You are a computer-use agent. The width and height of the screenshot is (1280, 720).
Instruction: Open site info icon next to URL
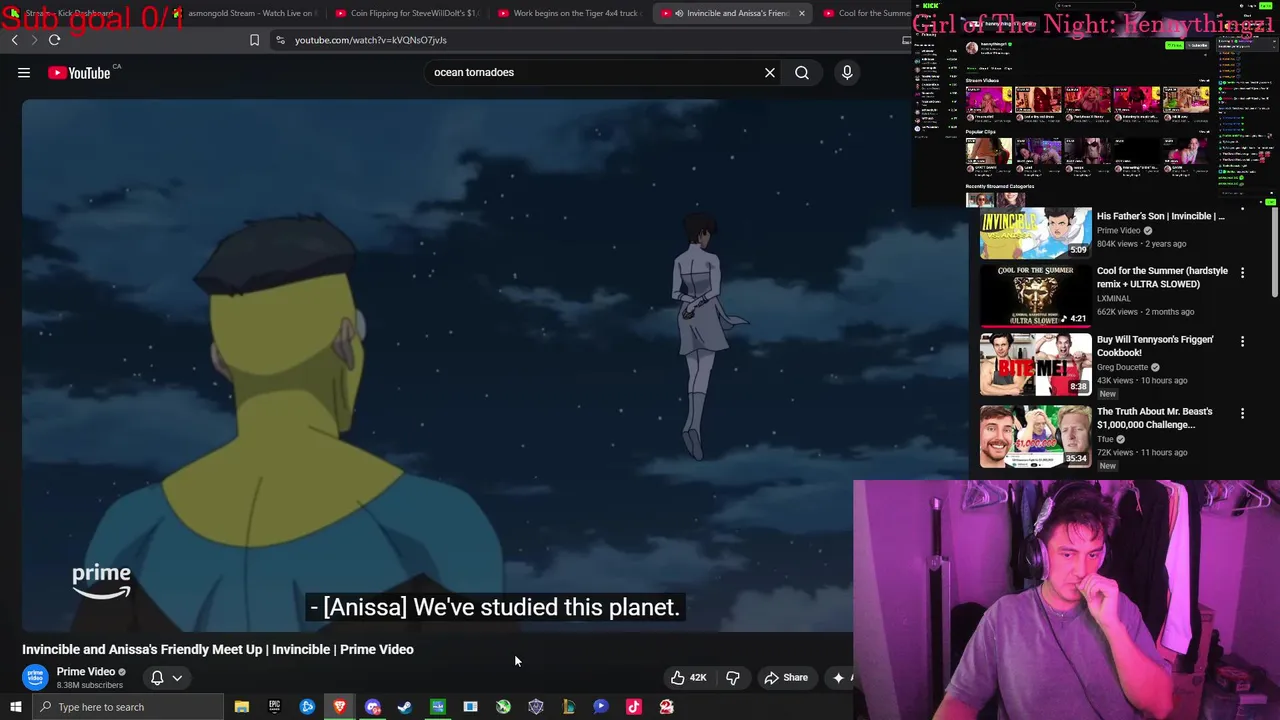pyautogui.click(x=280, y=40)
